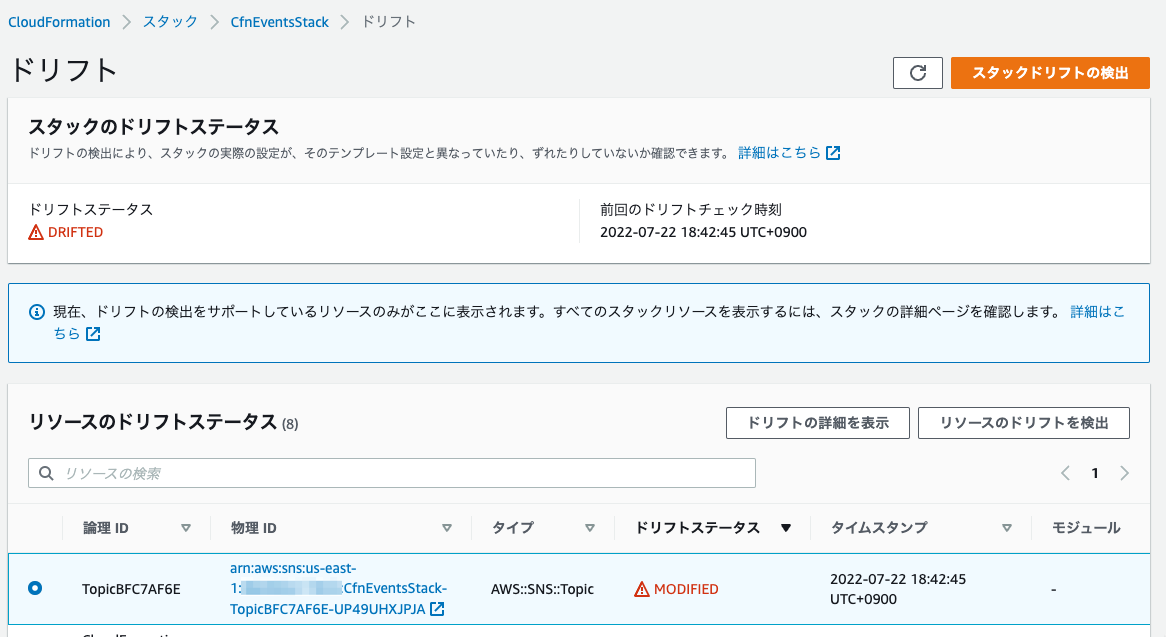This screenshot has height=637, width=1166.
Task: Click external link icon after UP49UHXJPJA
Action: pos(437,609)
